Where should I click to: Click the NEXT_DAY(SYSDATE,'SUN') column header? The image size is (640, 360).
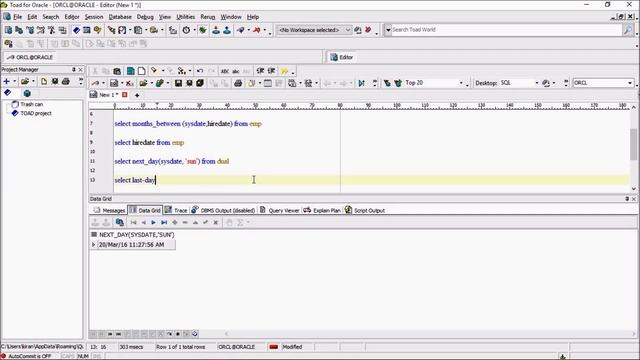pos(137,235)
